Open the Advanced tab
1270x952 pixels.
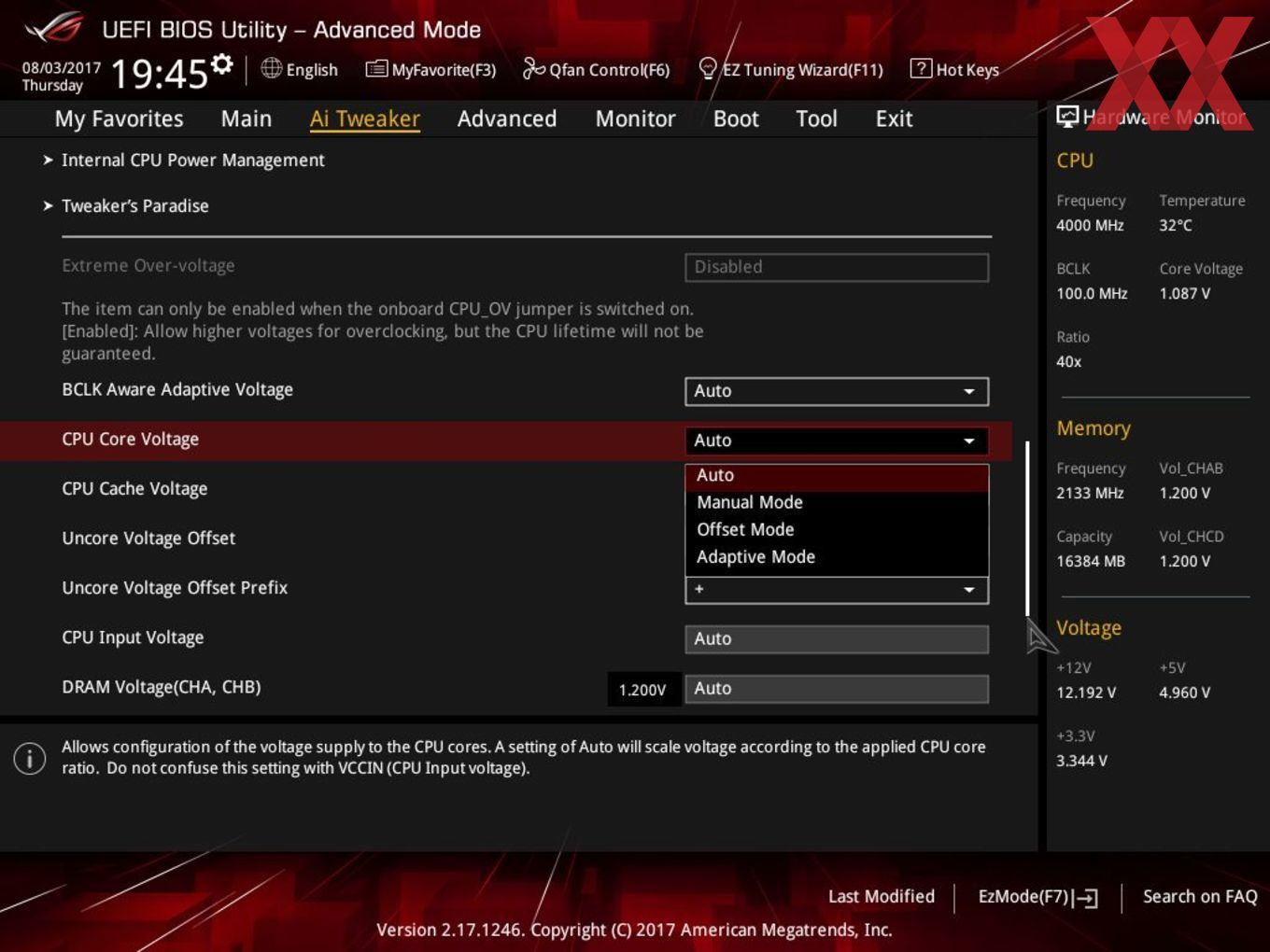coord(507,119)
